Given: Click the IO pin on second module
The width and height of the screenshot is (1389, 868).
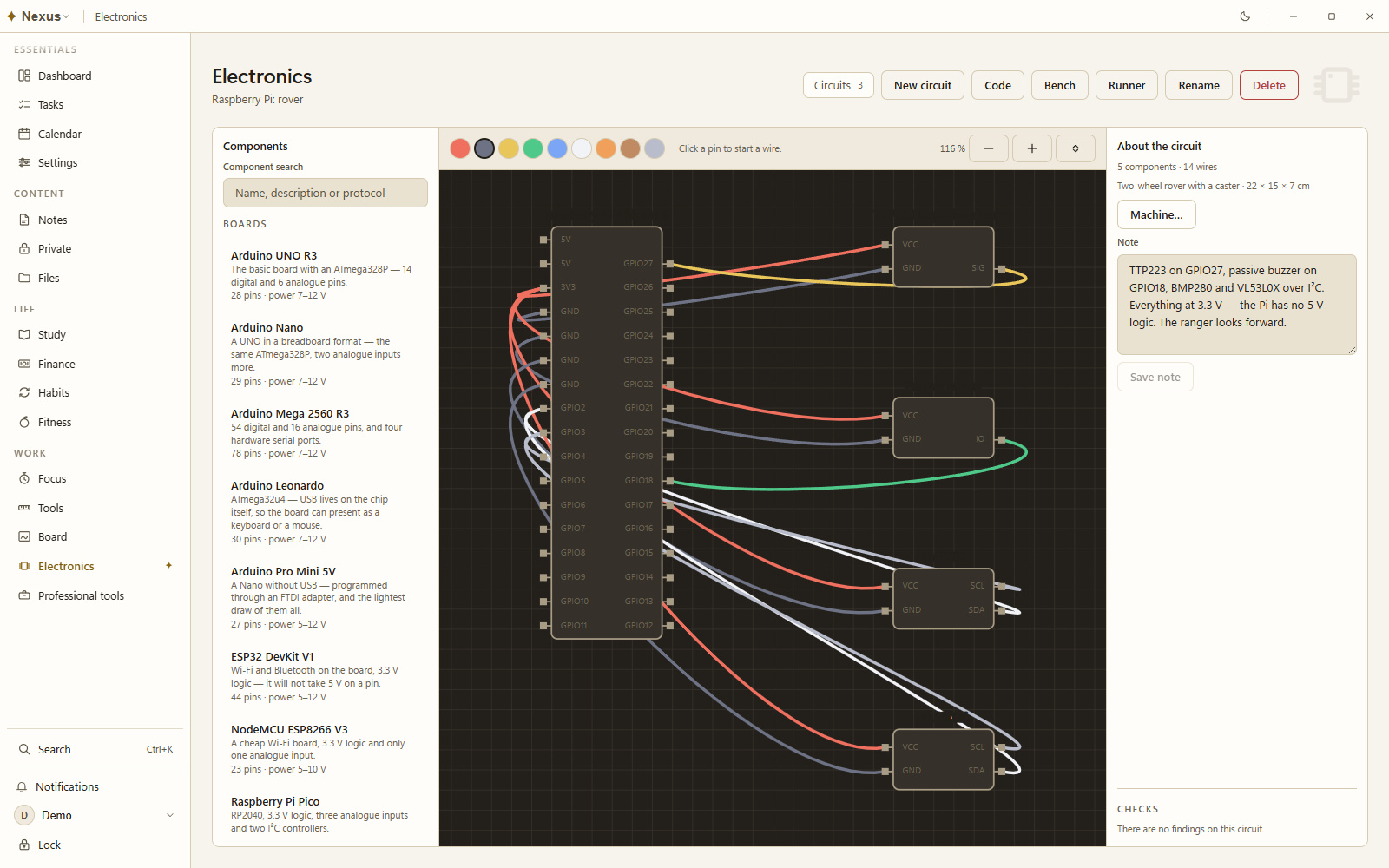Looking at the screenshot, I should coord(1002,439).
